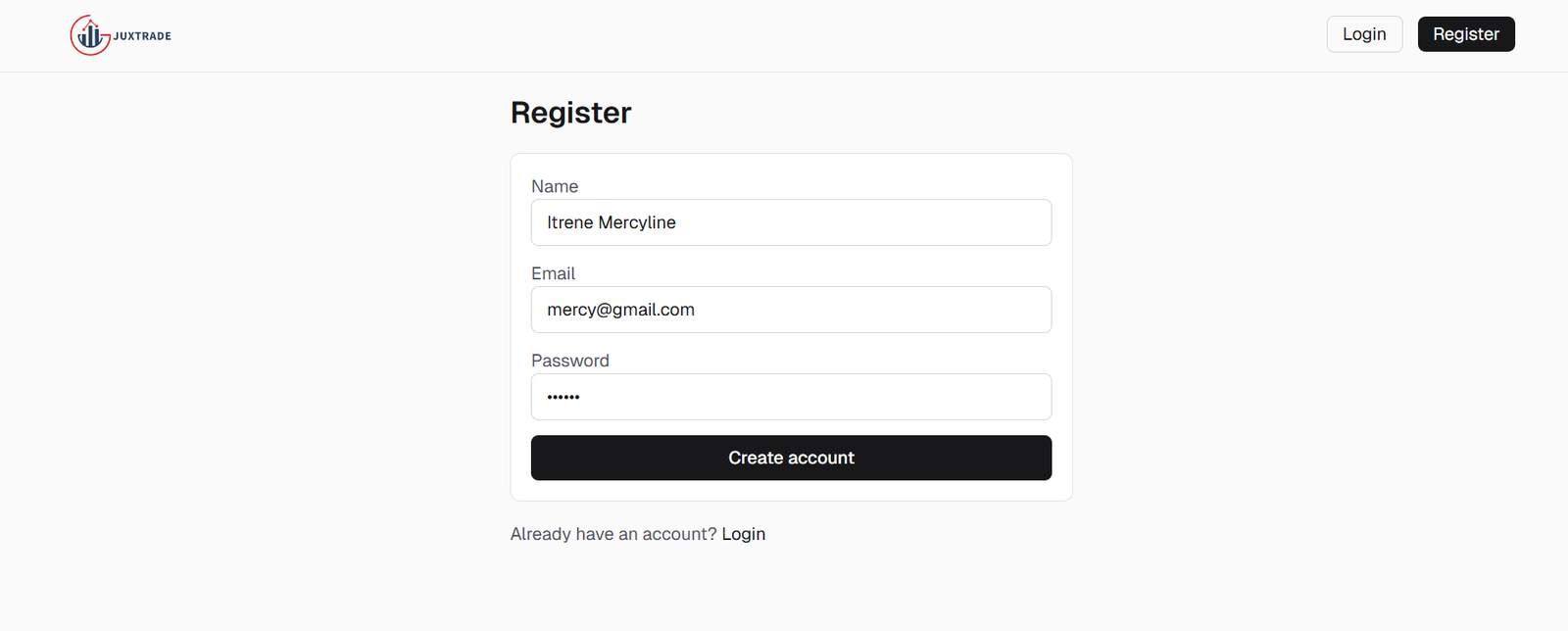This screenshot has height=631, width=1568.
Task: Click the word "account" on the submit button
Action: tap(821, 458)
